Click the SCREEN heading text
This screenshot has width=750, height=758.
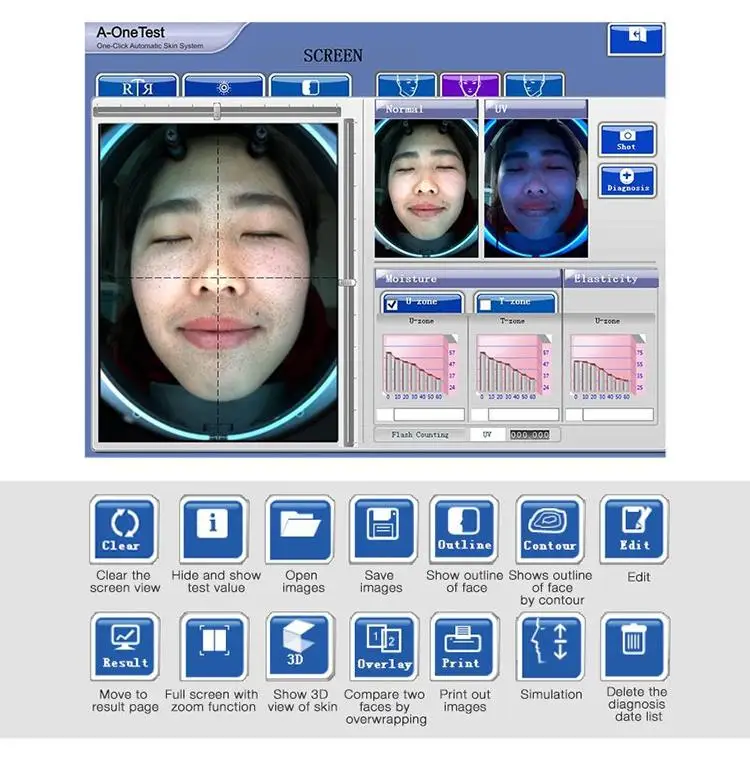coord(333,56)
